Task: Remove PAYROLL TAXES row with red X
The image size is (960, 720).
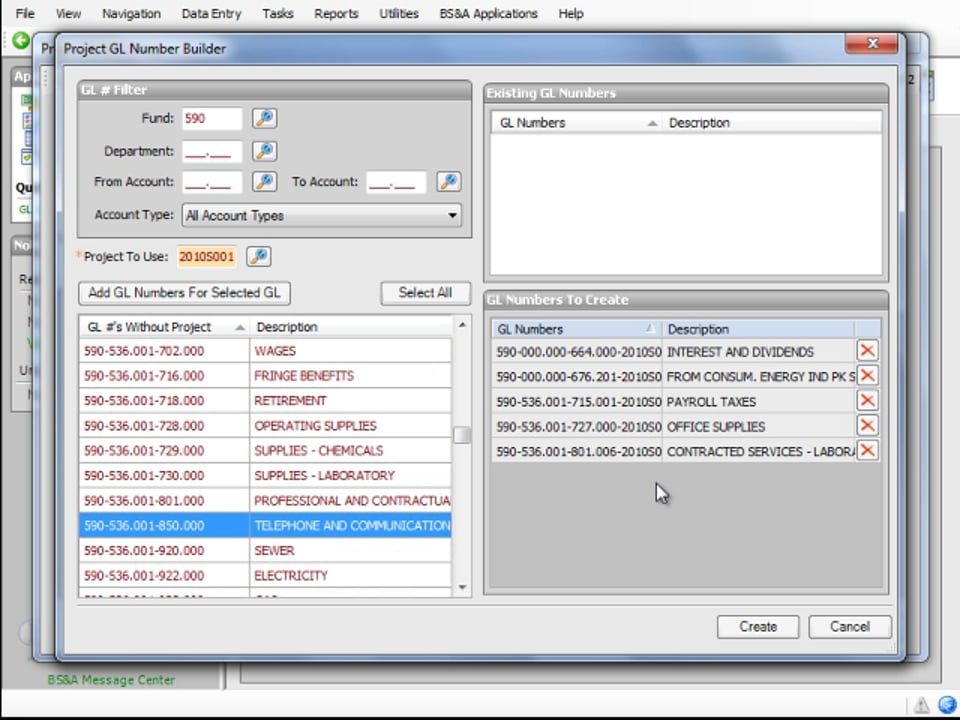Action: click(x=868, y=400)
